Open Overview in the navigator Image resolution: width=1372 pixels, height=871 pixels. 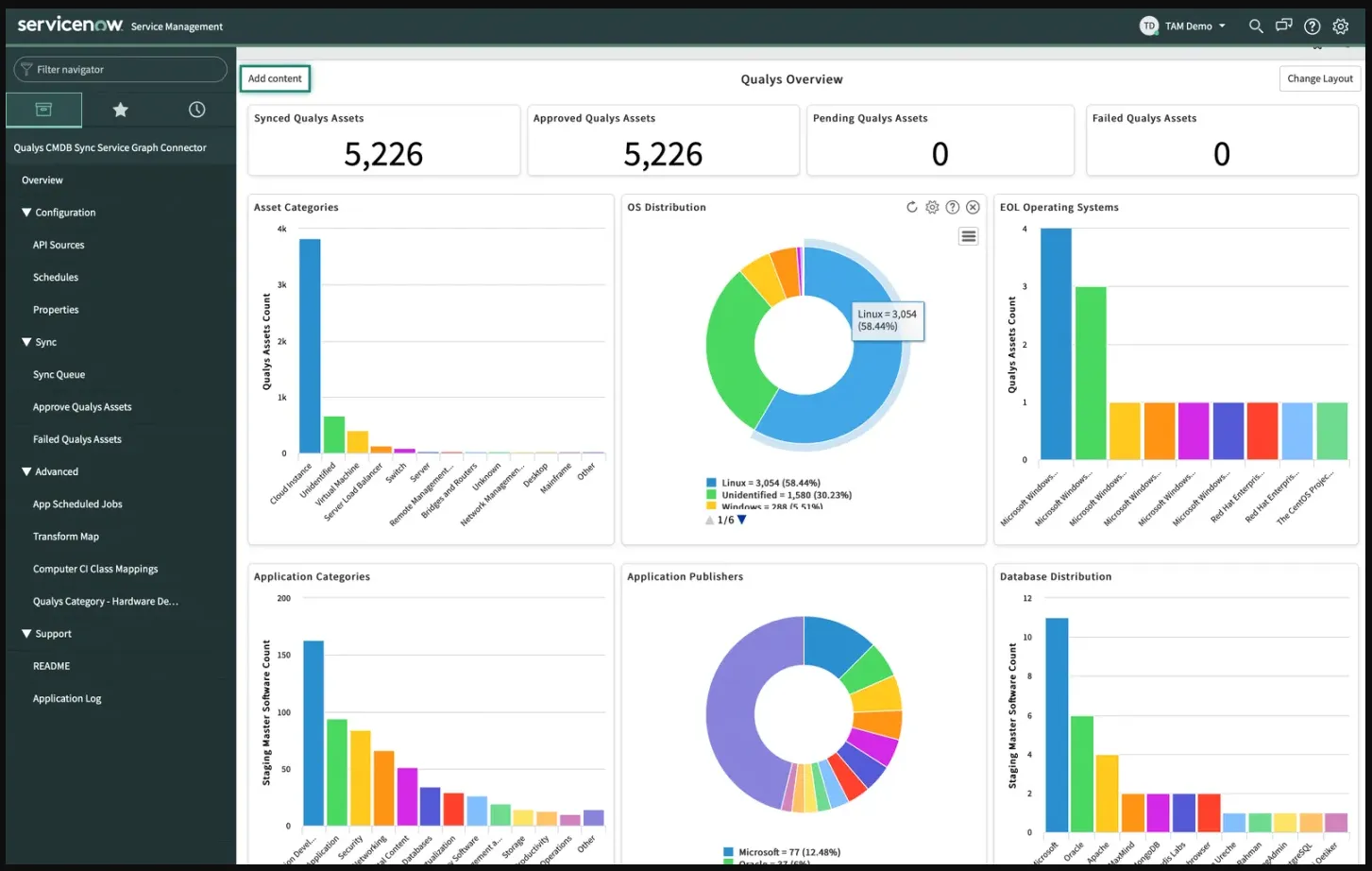click(x=42, y=180)
